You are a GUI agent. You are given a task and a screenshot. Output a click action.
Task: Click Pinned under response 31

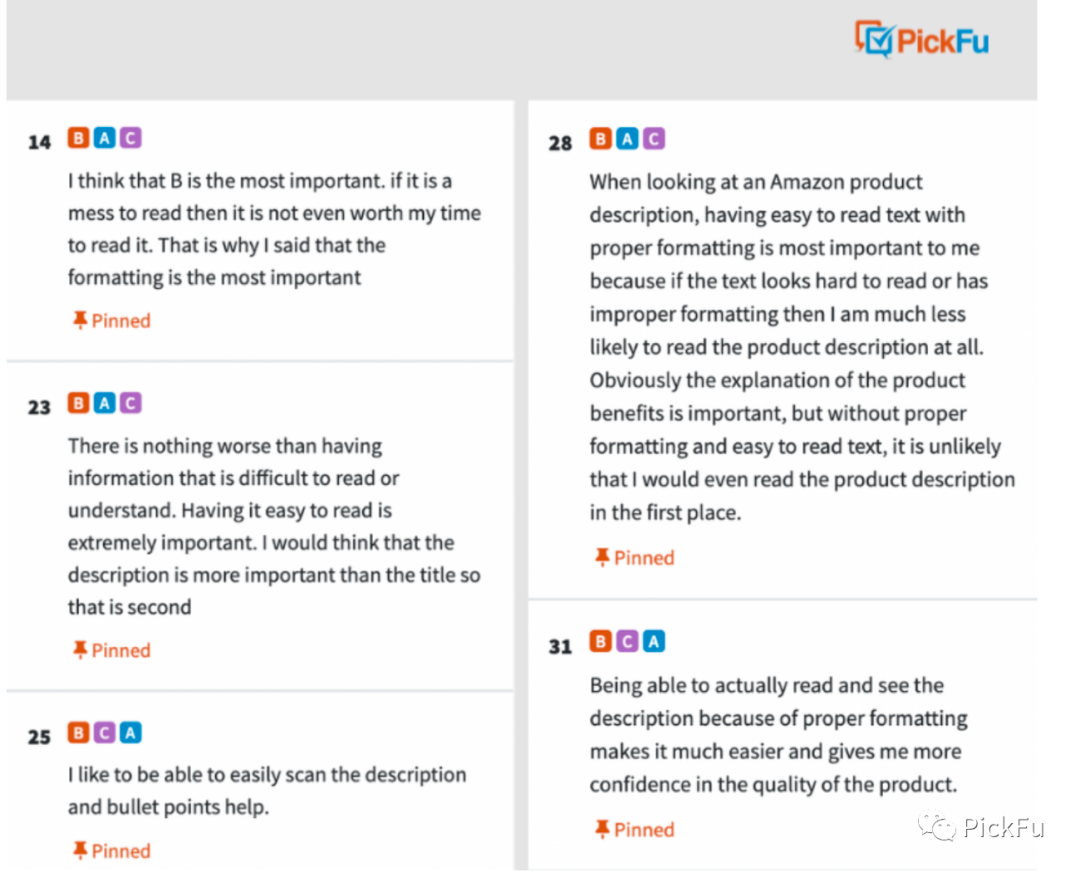634,829
